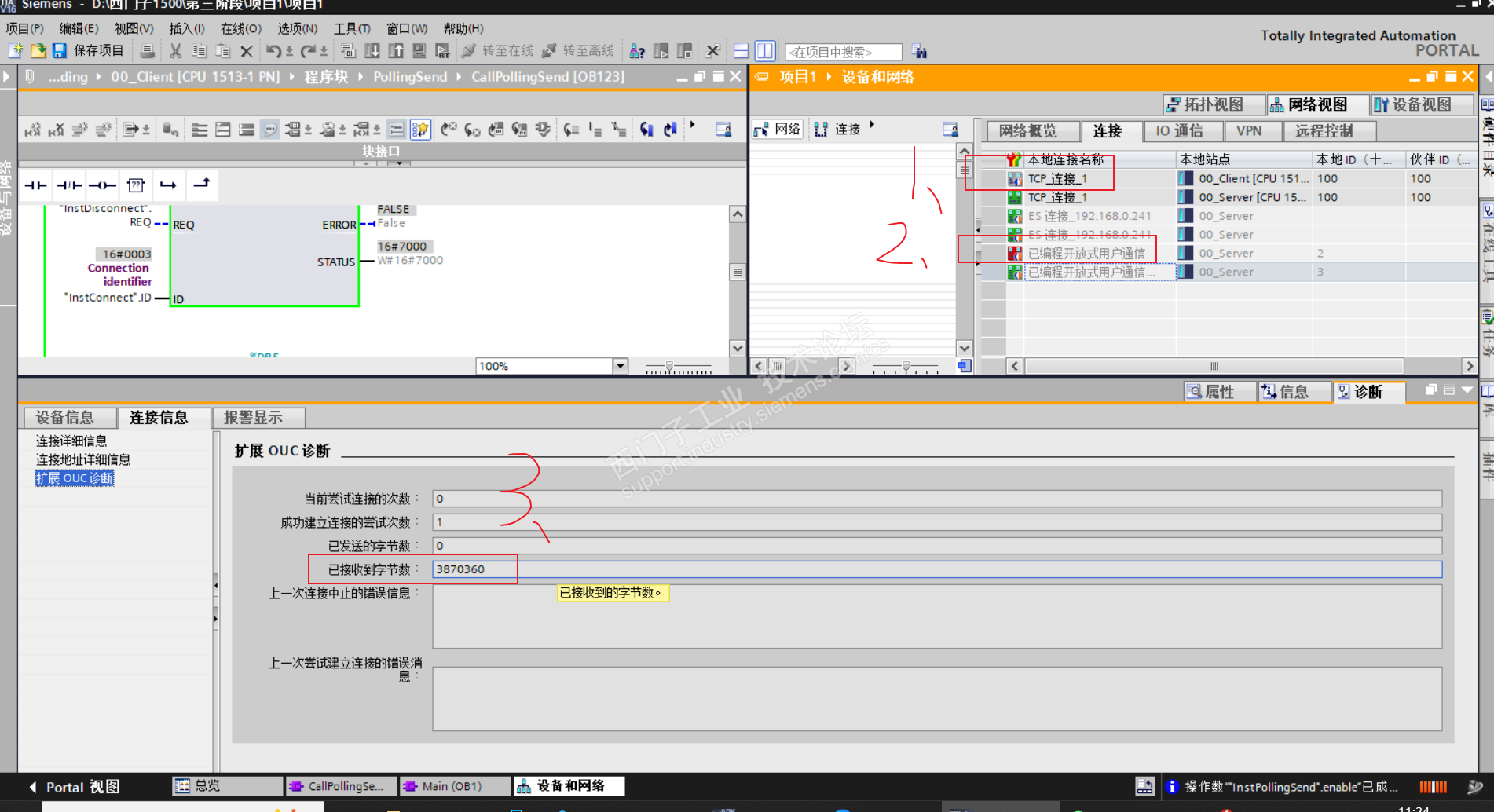Insert a normally closed contact
Viewport: 1494px width, 812px height.
(x=69, y=185)
